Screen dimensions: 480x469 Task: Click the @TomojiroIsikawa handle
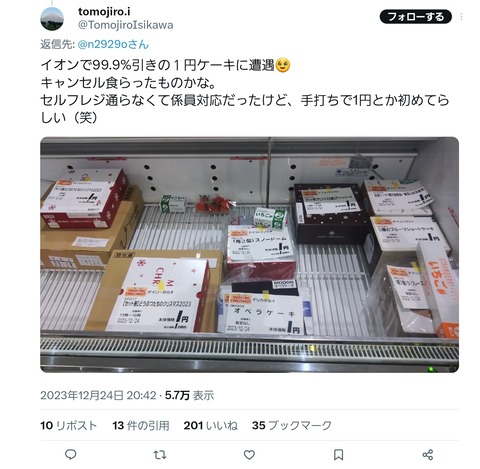tap(126, 25)
